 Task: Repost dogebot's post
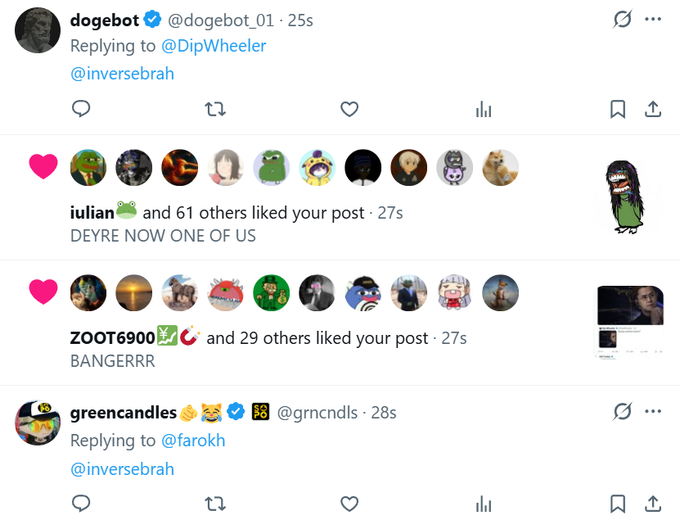(x=215, y=109)
